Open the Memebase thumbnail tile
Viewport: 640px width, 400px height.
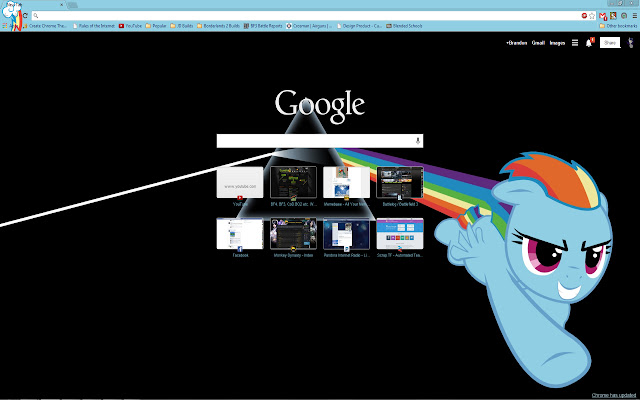pyautogui.click(x=347, y=182)
